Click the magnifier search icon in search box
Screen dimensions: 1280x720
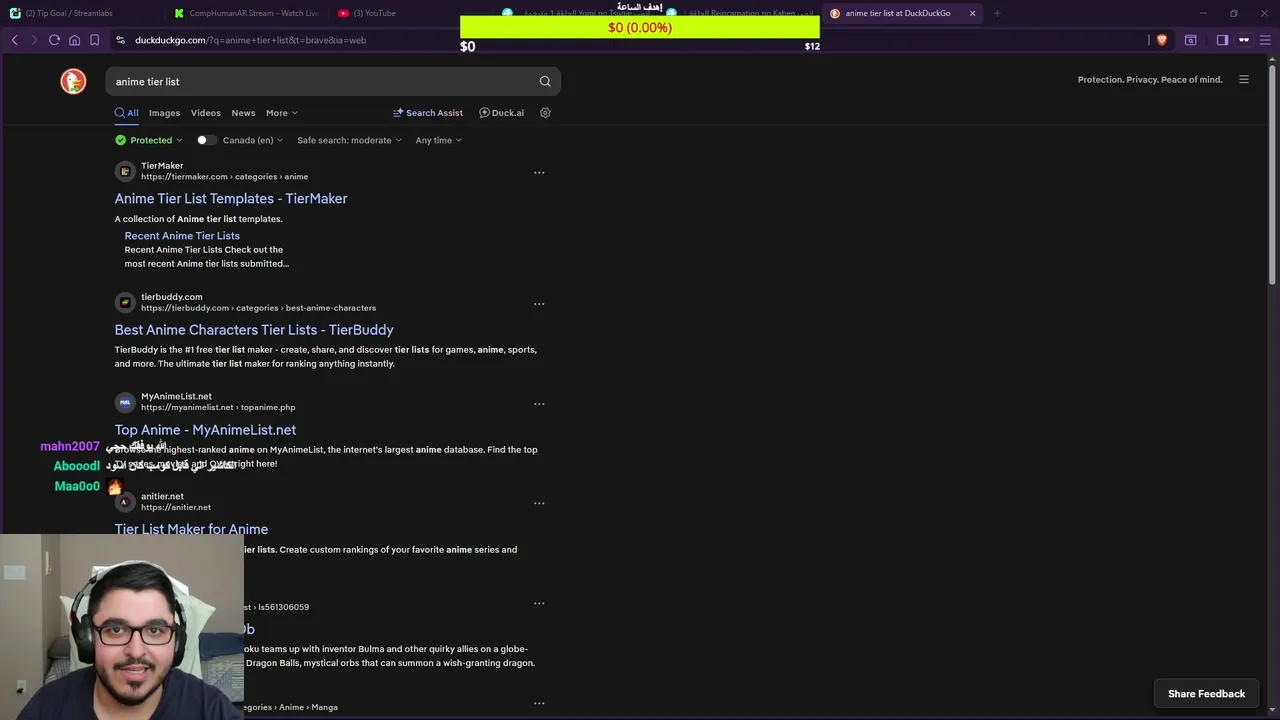pyautogui.click(x=545, y=81)
